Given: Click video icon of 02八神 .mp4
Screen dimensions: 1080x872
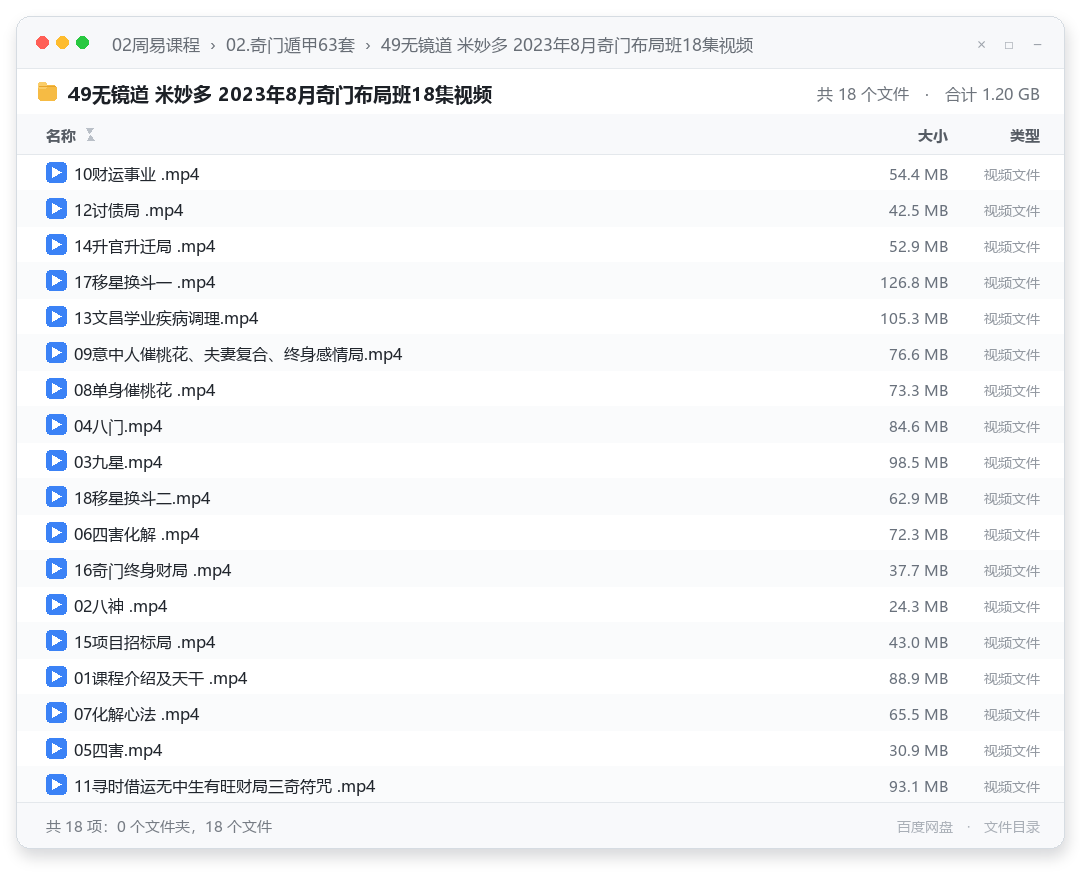Looking at the screenshot, I should pyautogui.click(x=56, y=605).
